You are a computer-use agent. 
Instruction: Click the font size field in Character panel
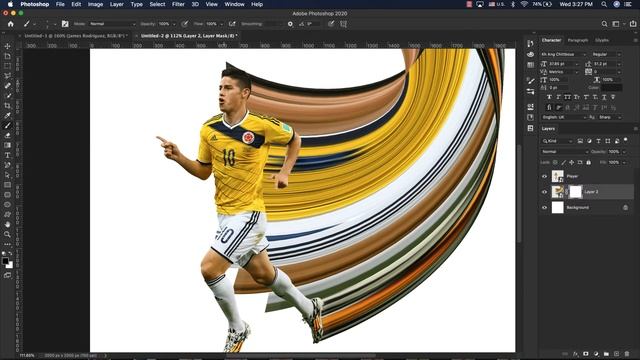[x=563, y=64]
